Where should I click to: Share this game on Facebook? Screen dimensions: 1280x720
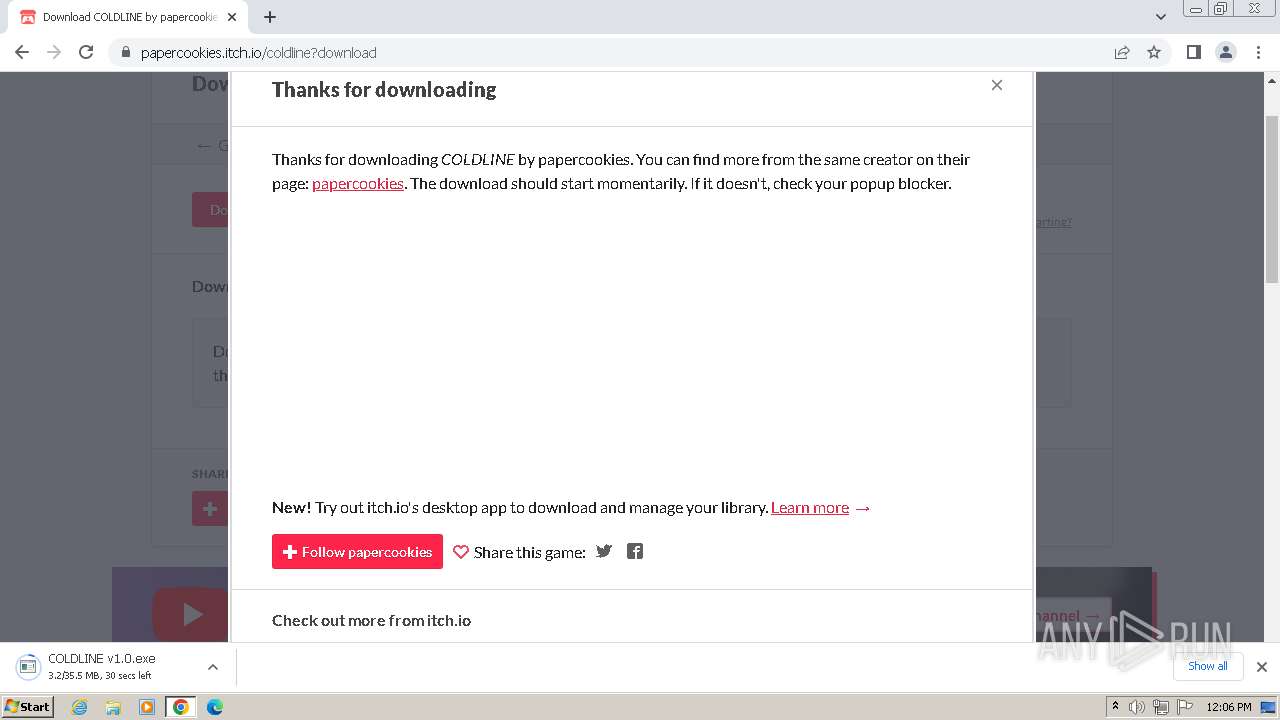point(635,551)
